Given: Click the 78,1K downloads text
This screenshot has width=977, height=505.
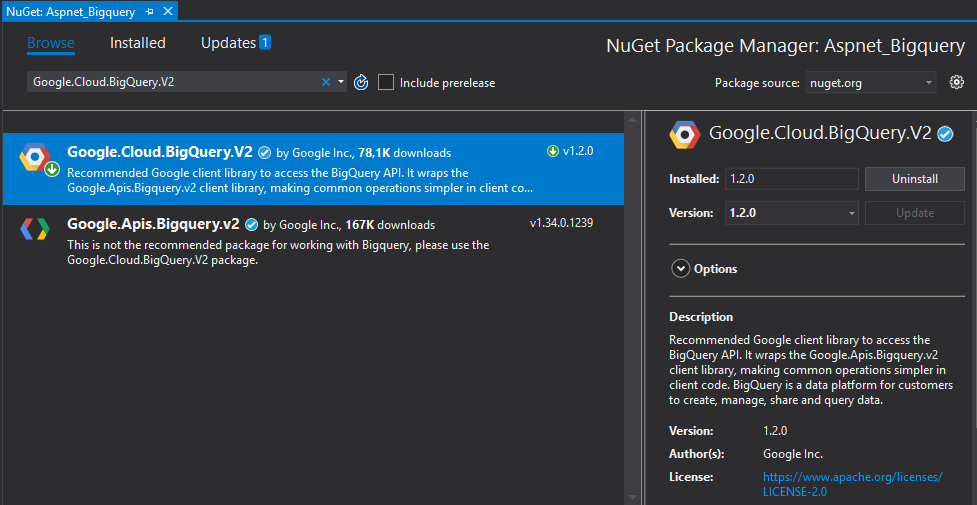Looking at the screenshot, I should (x=404, y=153).
